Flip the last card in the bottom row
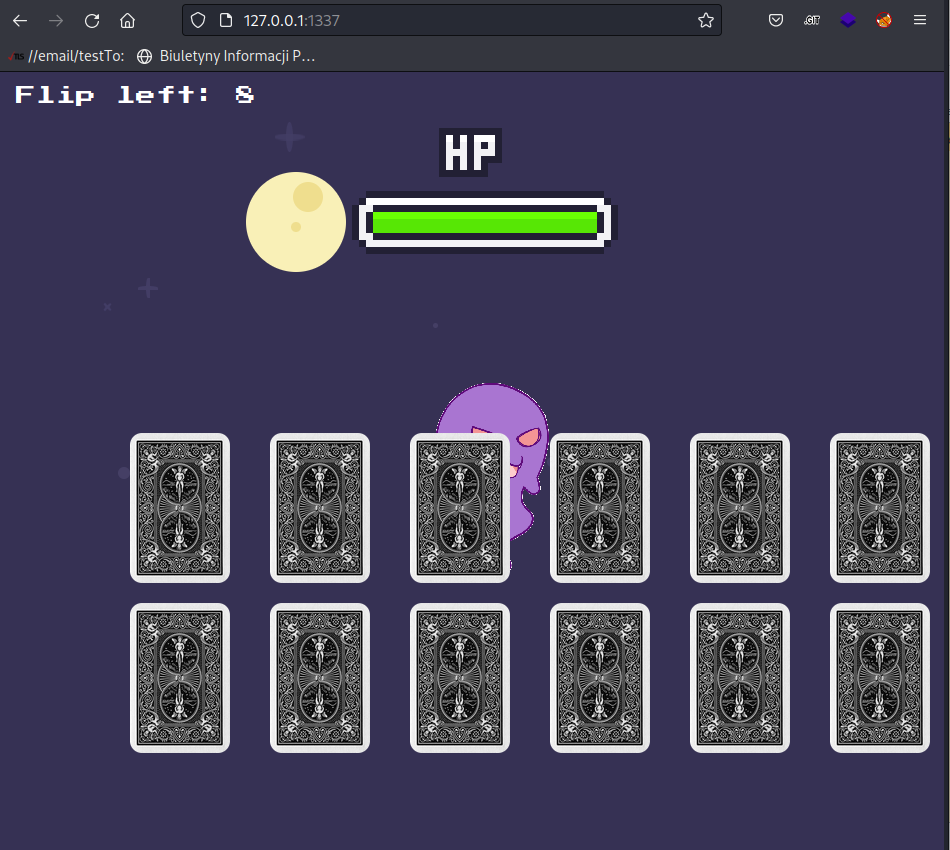950x850 pixels. (x=880, y=678)
